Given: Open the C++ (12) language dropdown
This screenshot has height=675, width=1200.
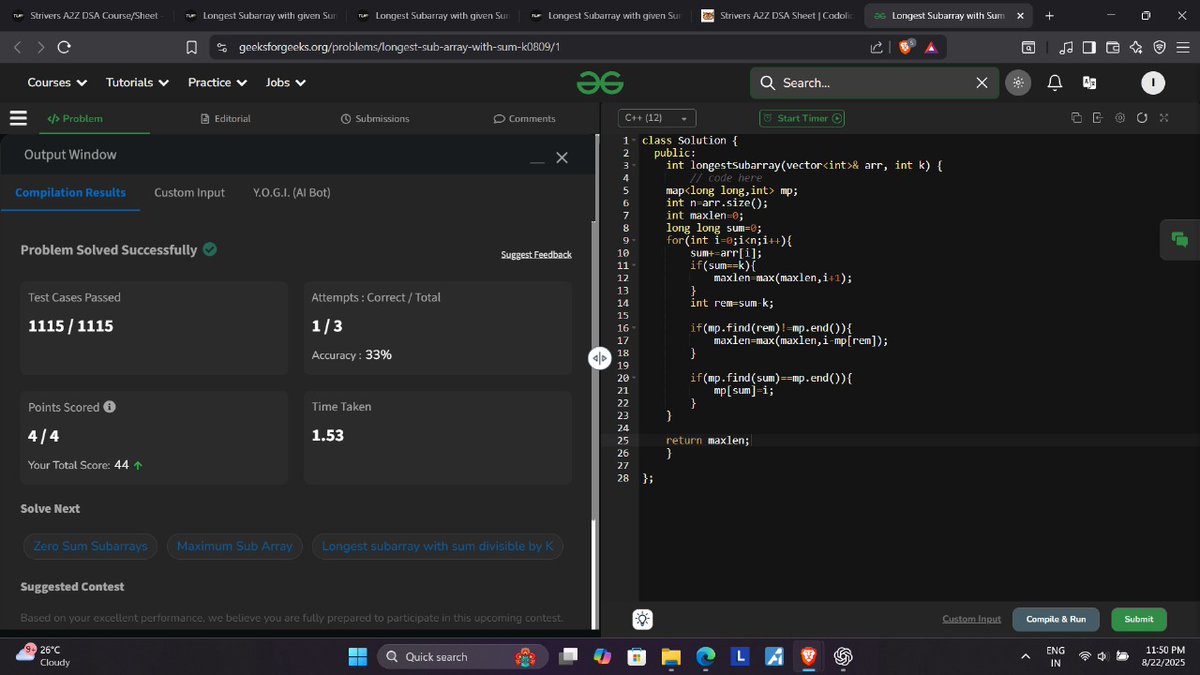Looking at the screenshot, I should click(656, 117).
